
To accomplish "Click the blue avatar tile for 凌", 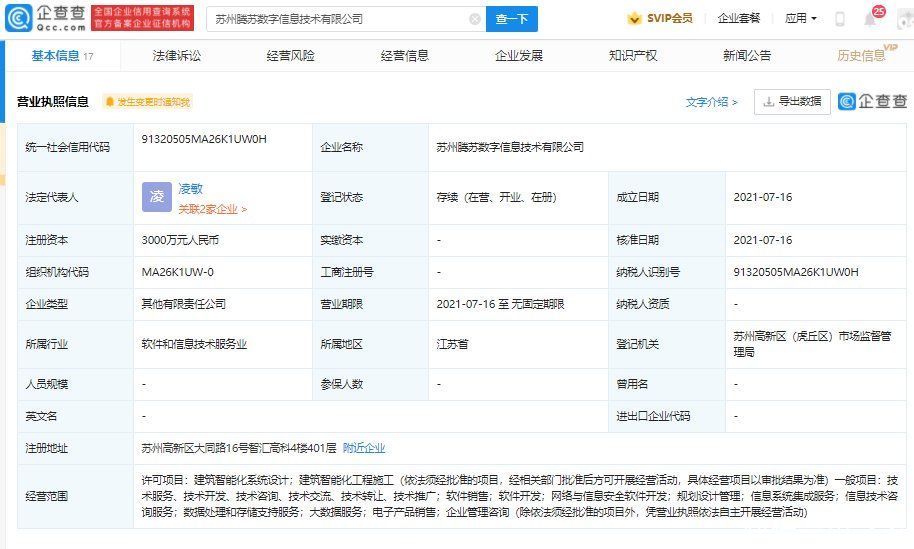I will click(x=157, y=197).
